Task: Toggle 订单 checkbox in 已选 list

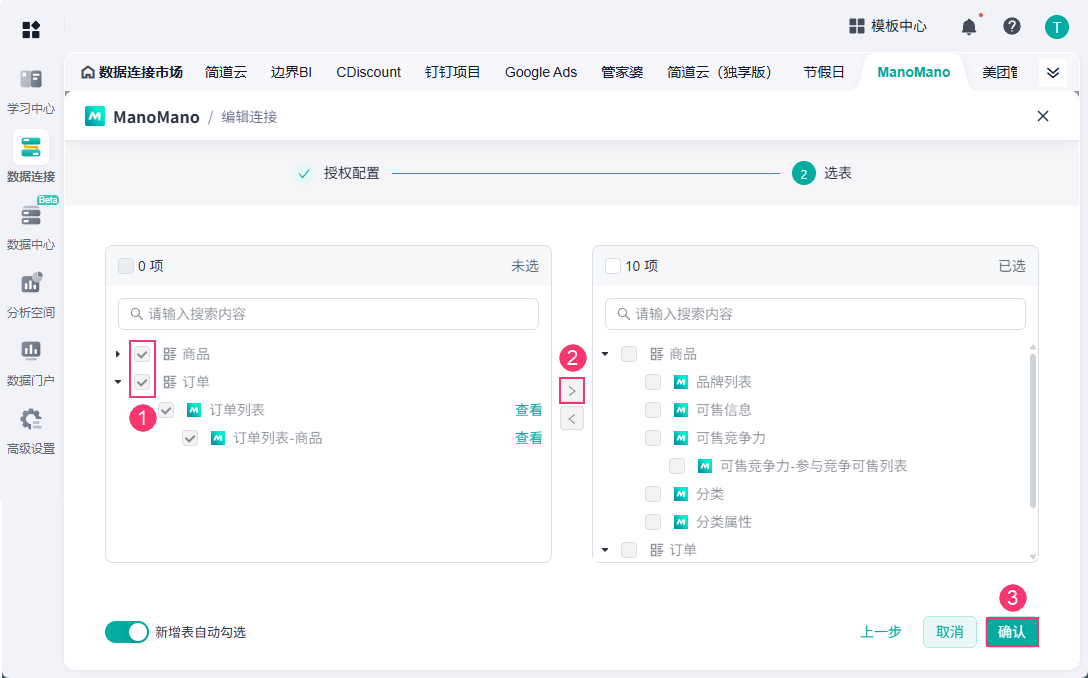Action: click(x=629, y=550)
